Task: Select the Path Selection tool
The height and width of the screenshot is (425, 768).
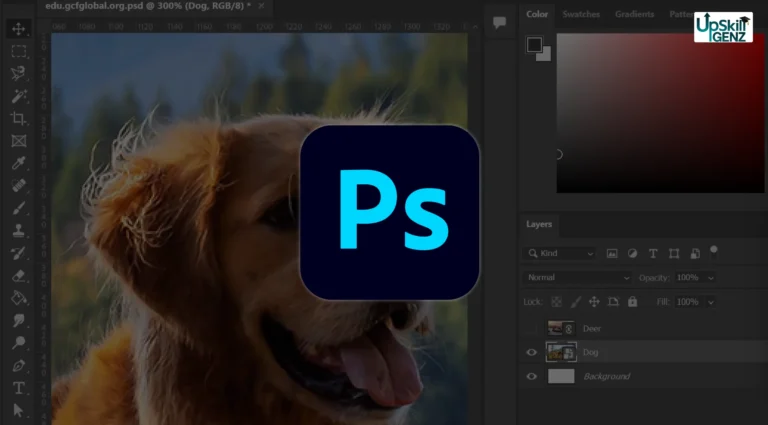Action: tap(19, 410)
